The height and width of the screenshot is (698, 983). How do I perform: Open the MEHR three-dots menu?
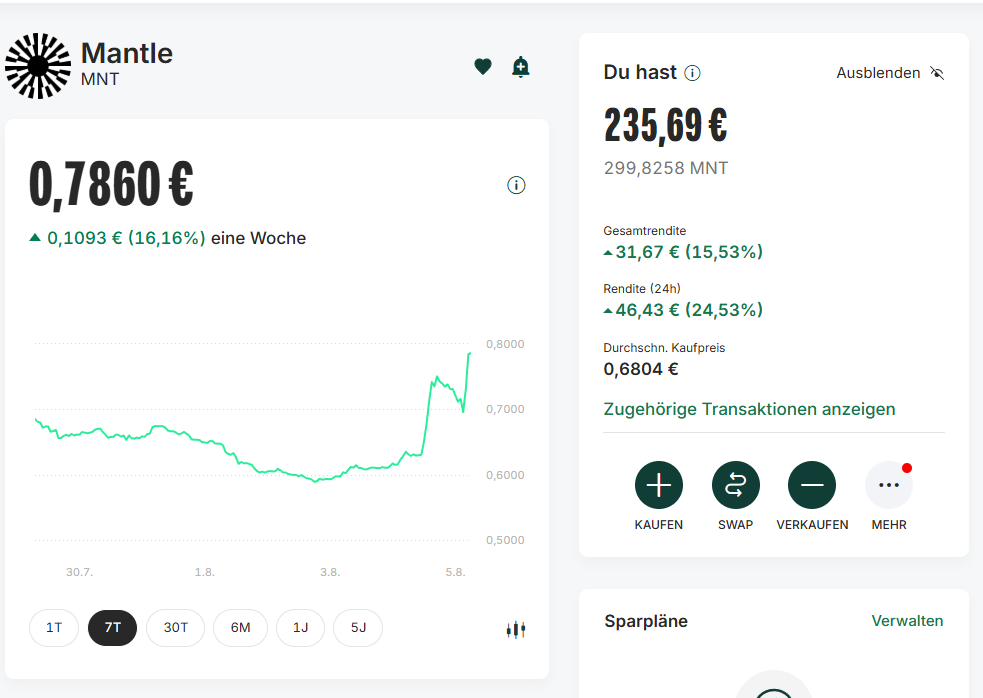pos(889,485)
